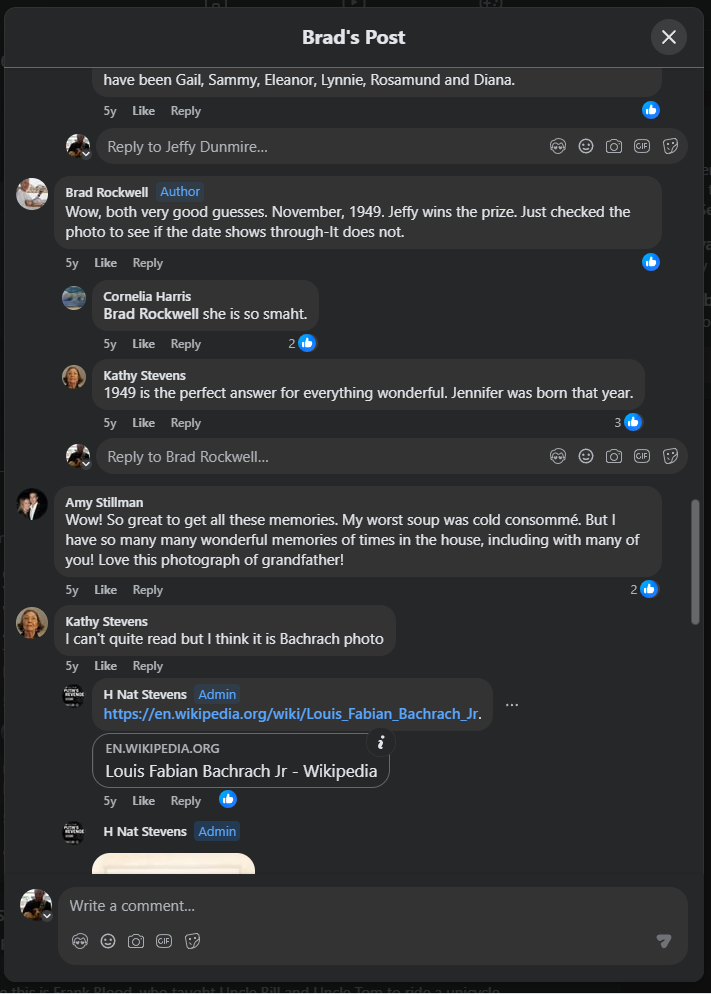
Task: Open the three-dot options menu beside H Nat Stevens' Wikipedia comment
Action: coord(512,704)
